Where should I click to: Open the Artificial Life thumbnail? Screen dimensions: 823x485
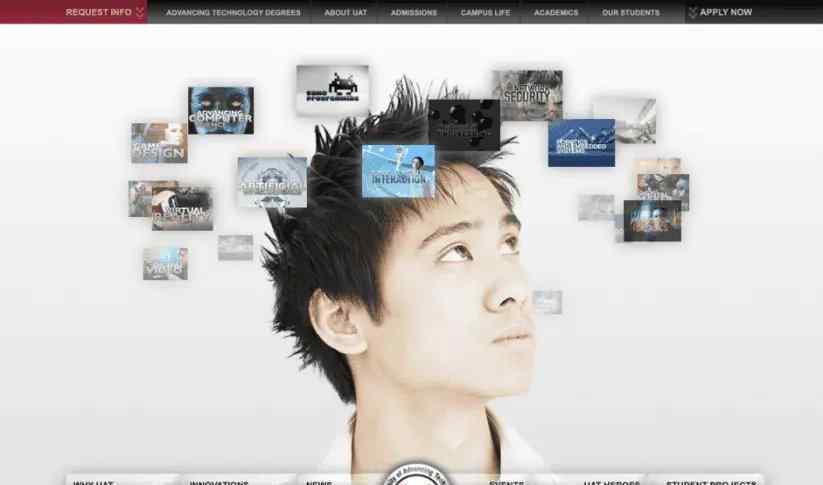click(272, 182)
